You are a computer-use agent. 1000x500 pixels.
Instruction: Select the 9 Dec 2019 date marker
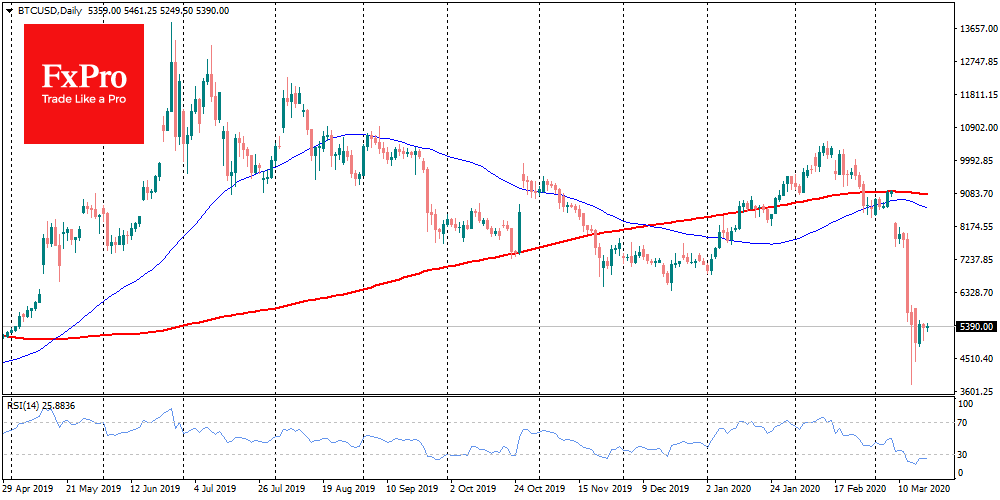(x=666, y=492)
